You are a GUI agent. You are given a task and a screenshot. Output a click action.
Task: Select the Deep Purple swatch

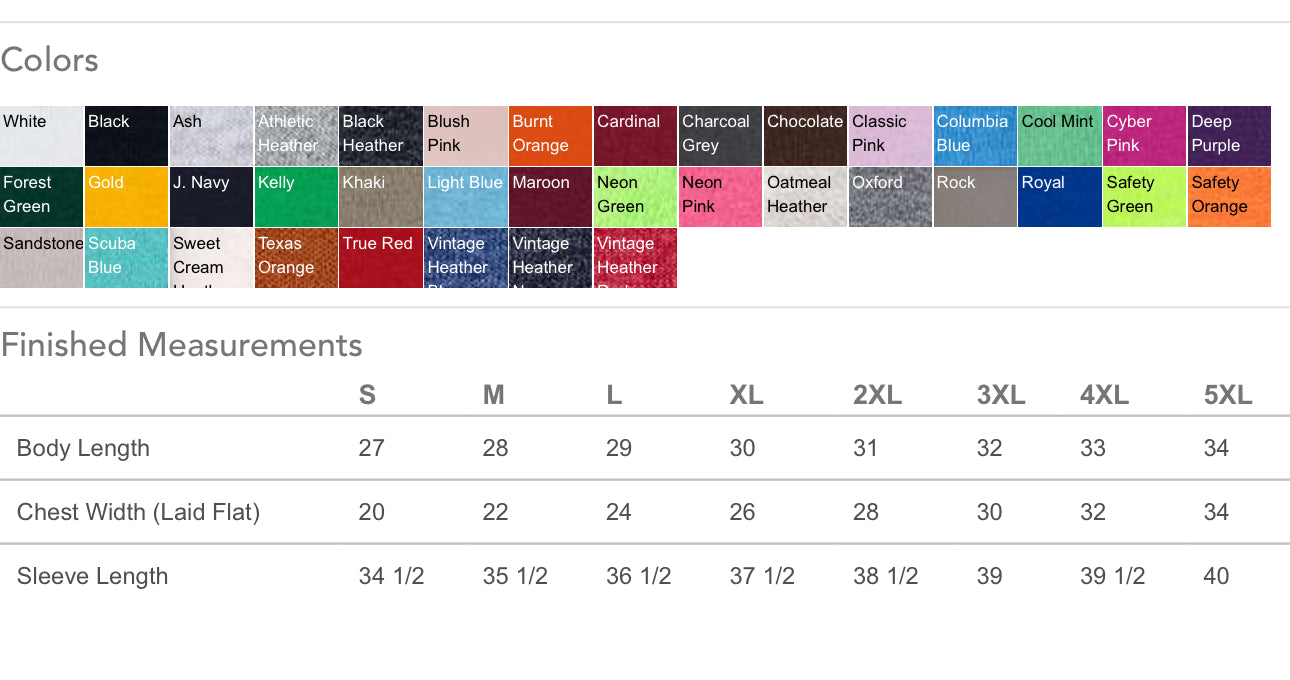[1229, 136]
